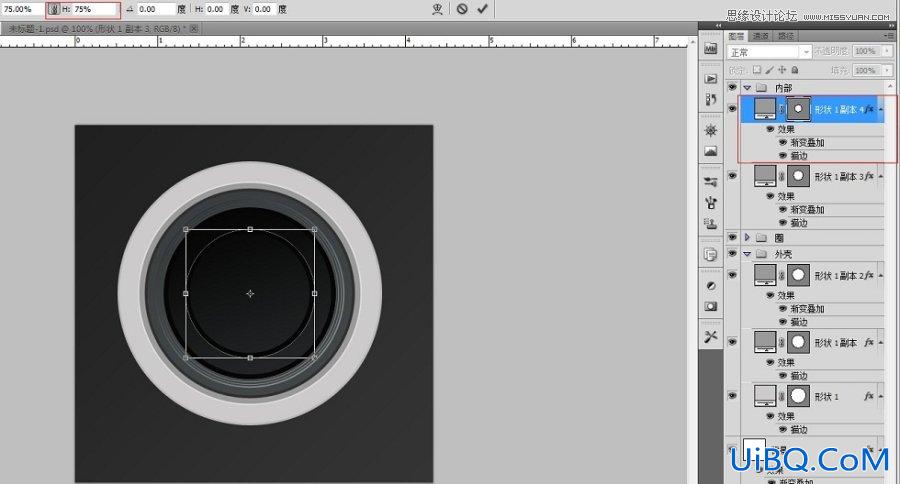Cancel the transform with the circle-slash icon
Viewport: 900px width, 484px height.
point(462,9)
